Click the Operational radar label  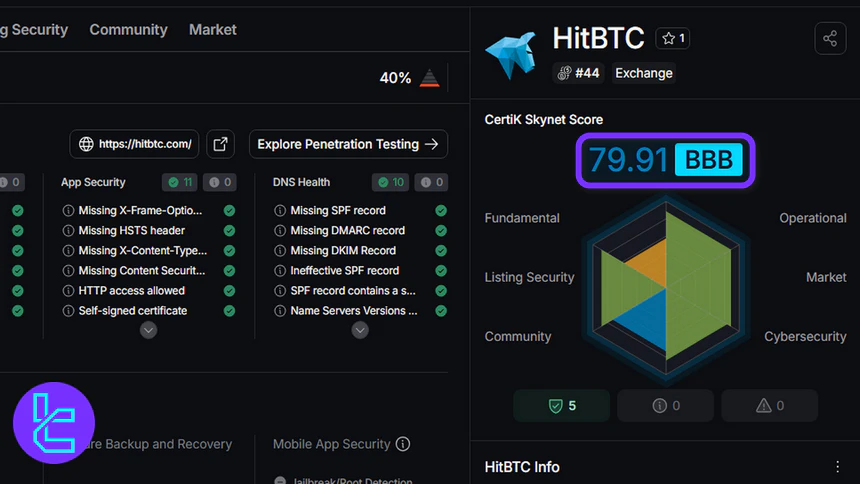[813, 218]
